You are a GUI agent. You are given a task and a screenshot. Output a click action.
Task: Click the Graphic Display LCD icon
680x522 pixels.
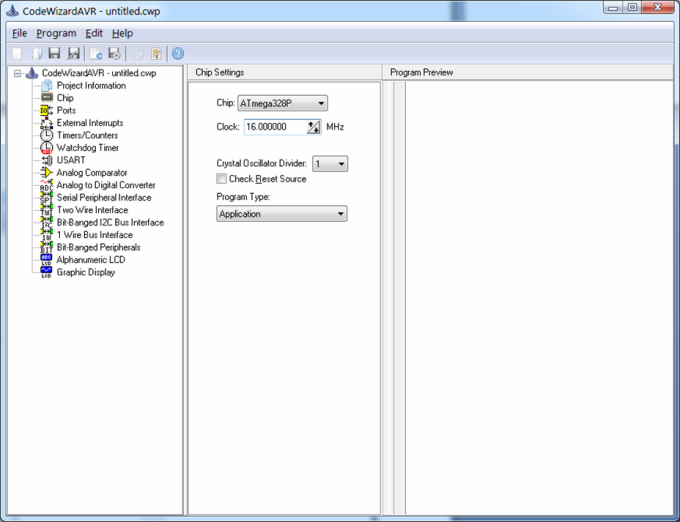(x=46, y=272)
